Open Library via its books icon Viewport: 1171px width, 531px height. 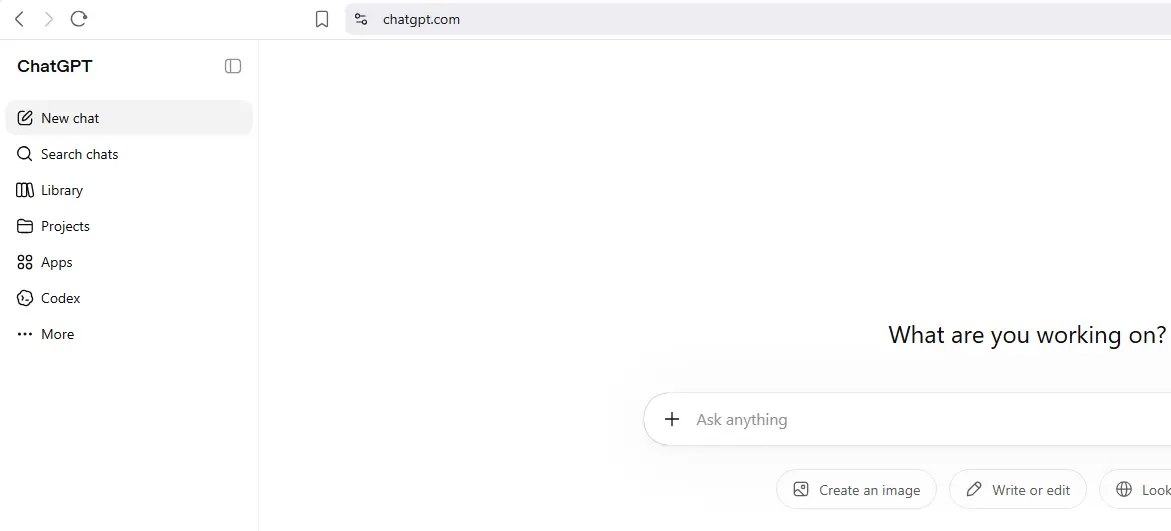[25, 190]
